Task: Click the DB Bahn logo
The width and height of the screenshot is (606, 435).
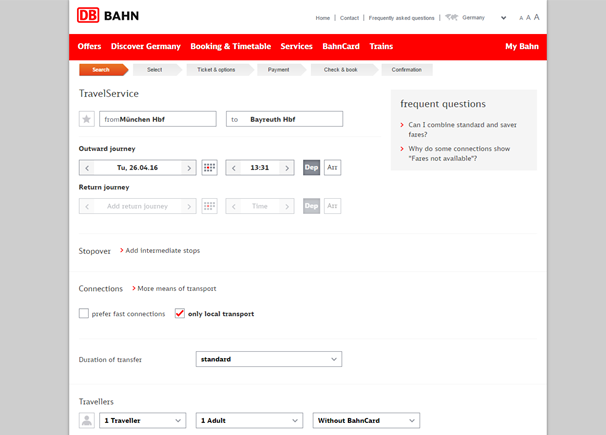Action: [108, 16]
